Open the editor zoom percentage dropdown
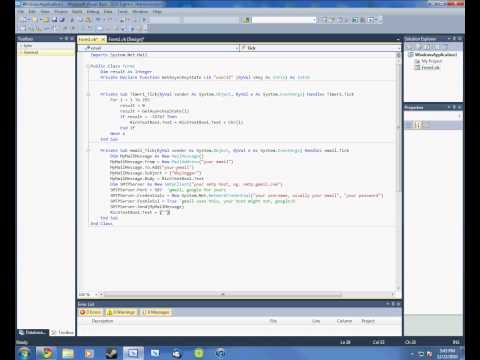 [98, 294]
